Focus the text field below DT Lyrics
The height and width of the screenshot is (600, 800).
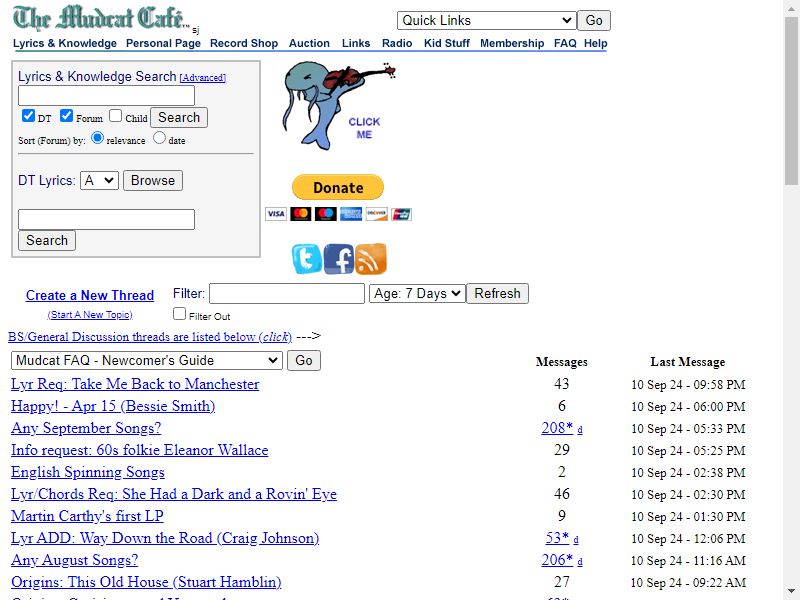coord(106,219)
